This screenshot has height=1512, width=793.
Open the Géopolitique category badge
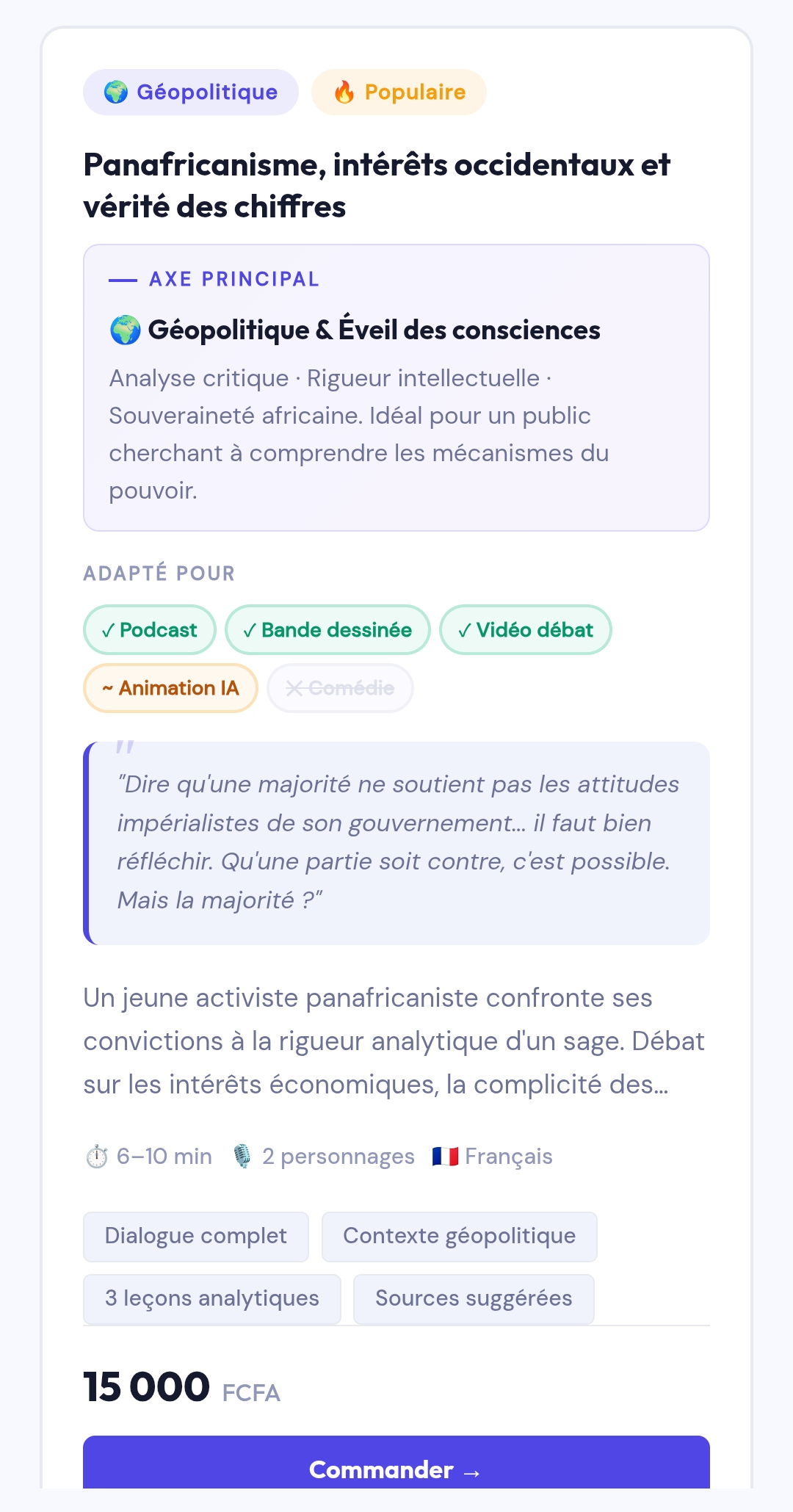click(x=191, y=93)
